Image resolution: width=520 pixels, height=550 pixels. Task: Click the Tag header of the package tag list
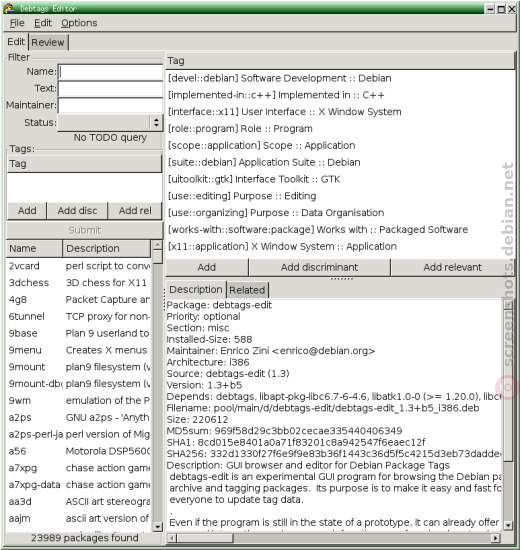point(340,61)
